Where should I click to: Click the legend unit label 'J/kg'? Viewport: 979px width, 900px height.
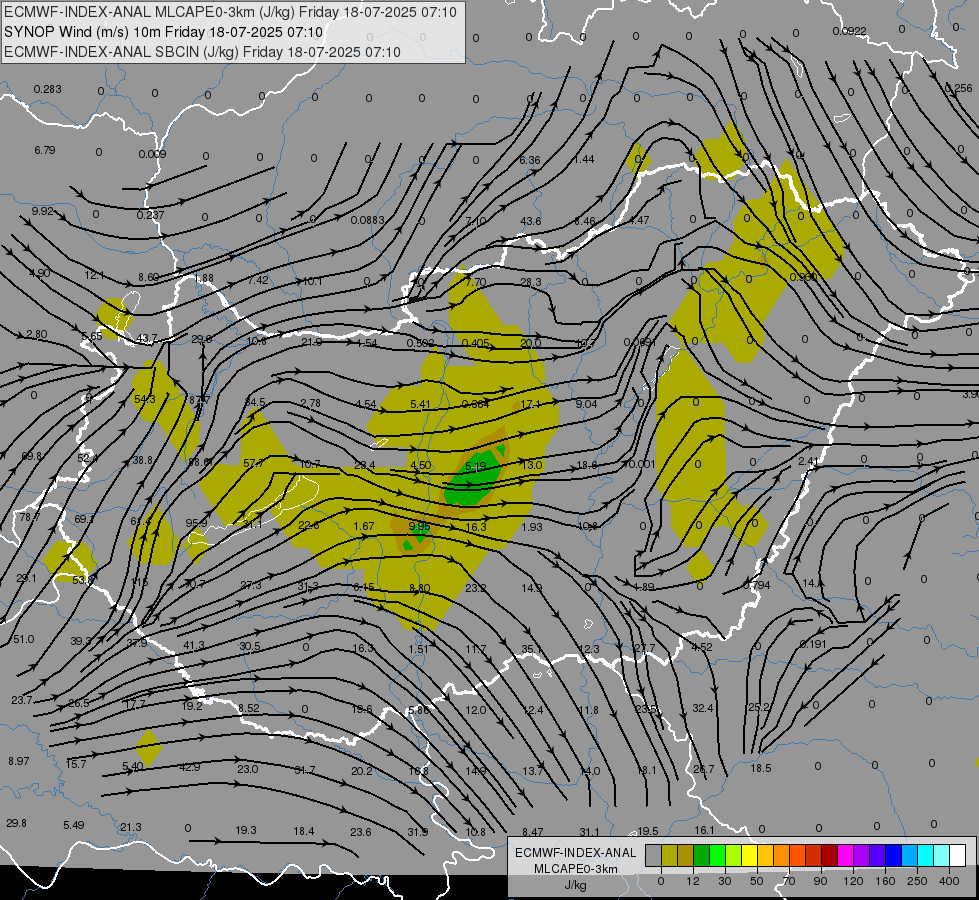576,885
